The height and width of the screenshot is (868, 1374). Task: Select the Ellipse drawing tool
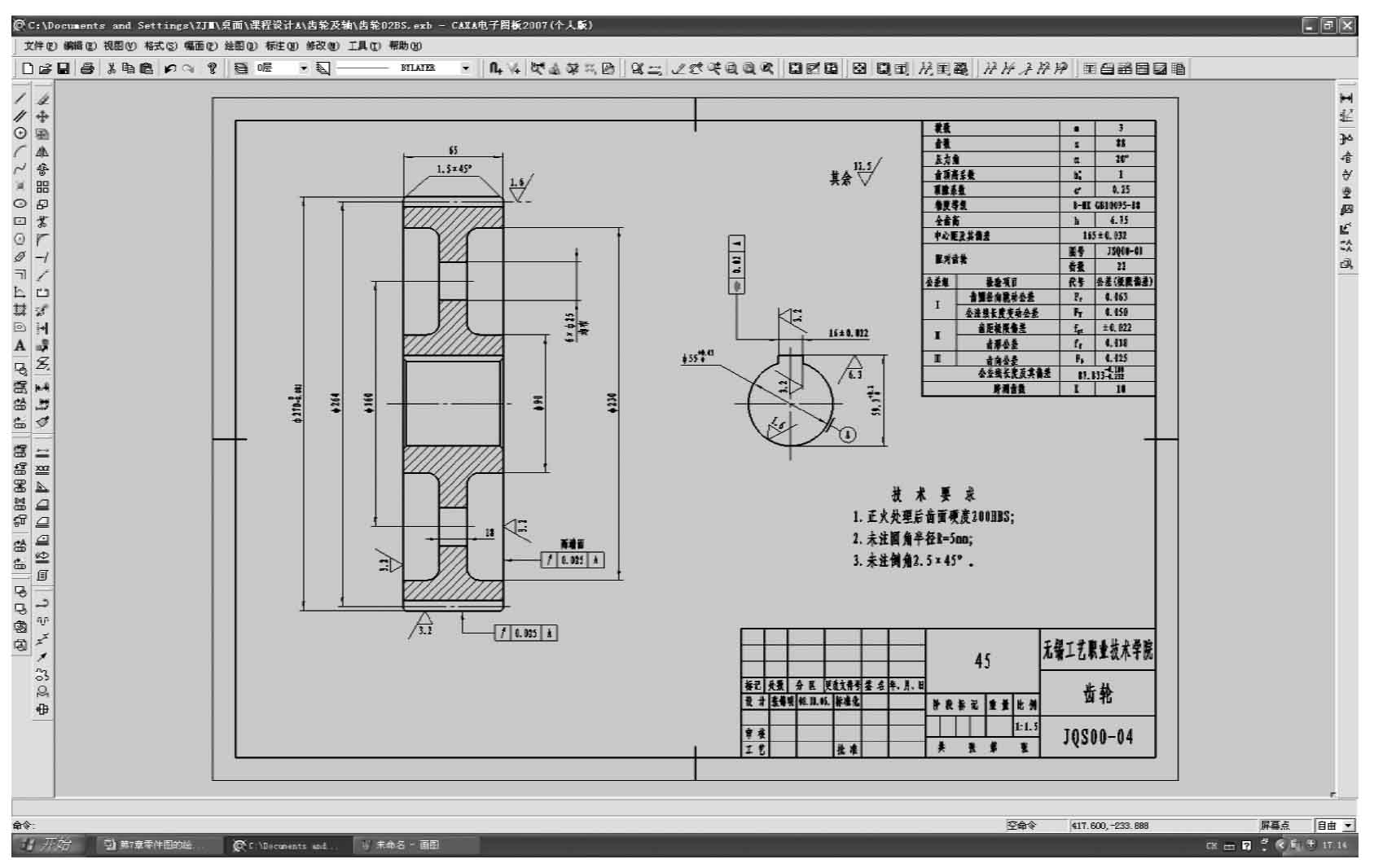[x=20, y=204]
